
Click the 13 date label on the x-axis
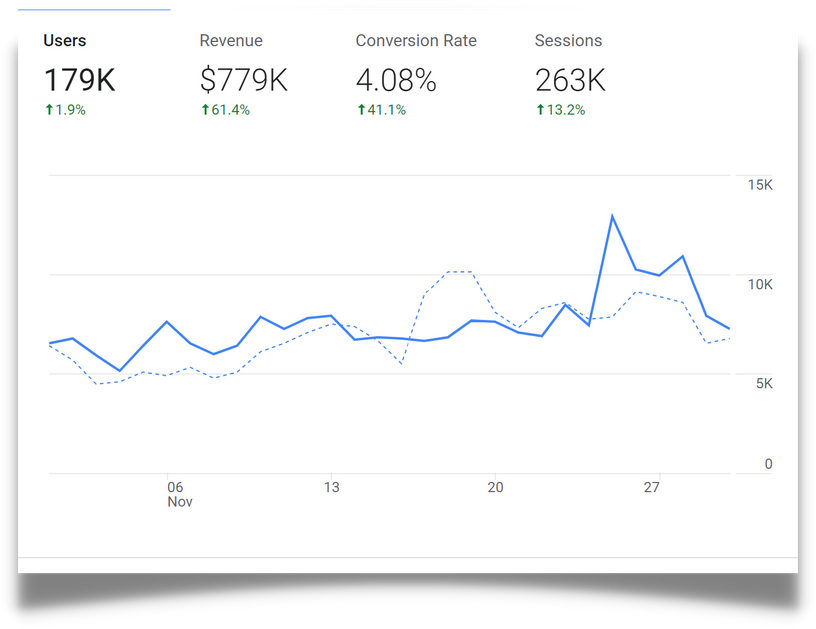pyautogui.click(x=331, y=487)
